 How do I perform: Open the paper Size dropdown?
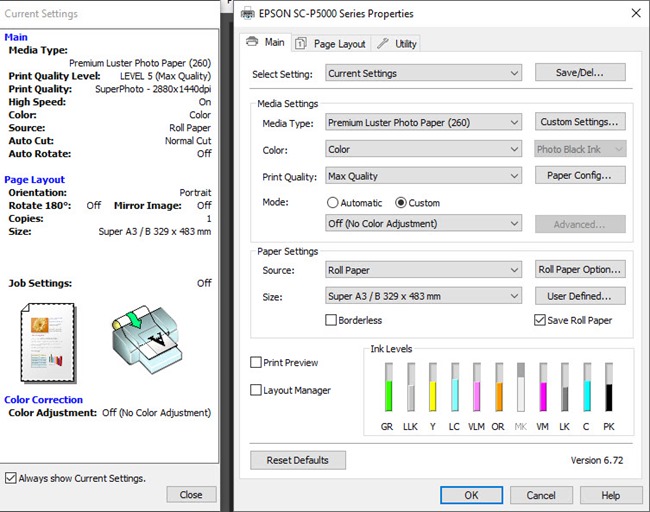423,296
